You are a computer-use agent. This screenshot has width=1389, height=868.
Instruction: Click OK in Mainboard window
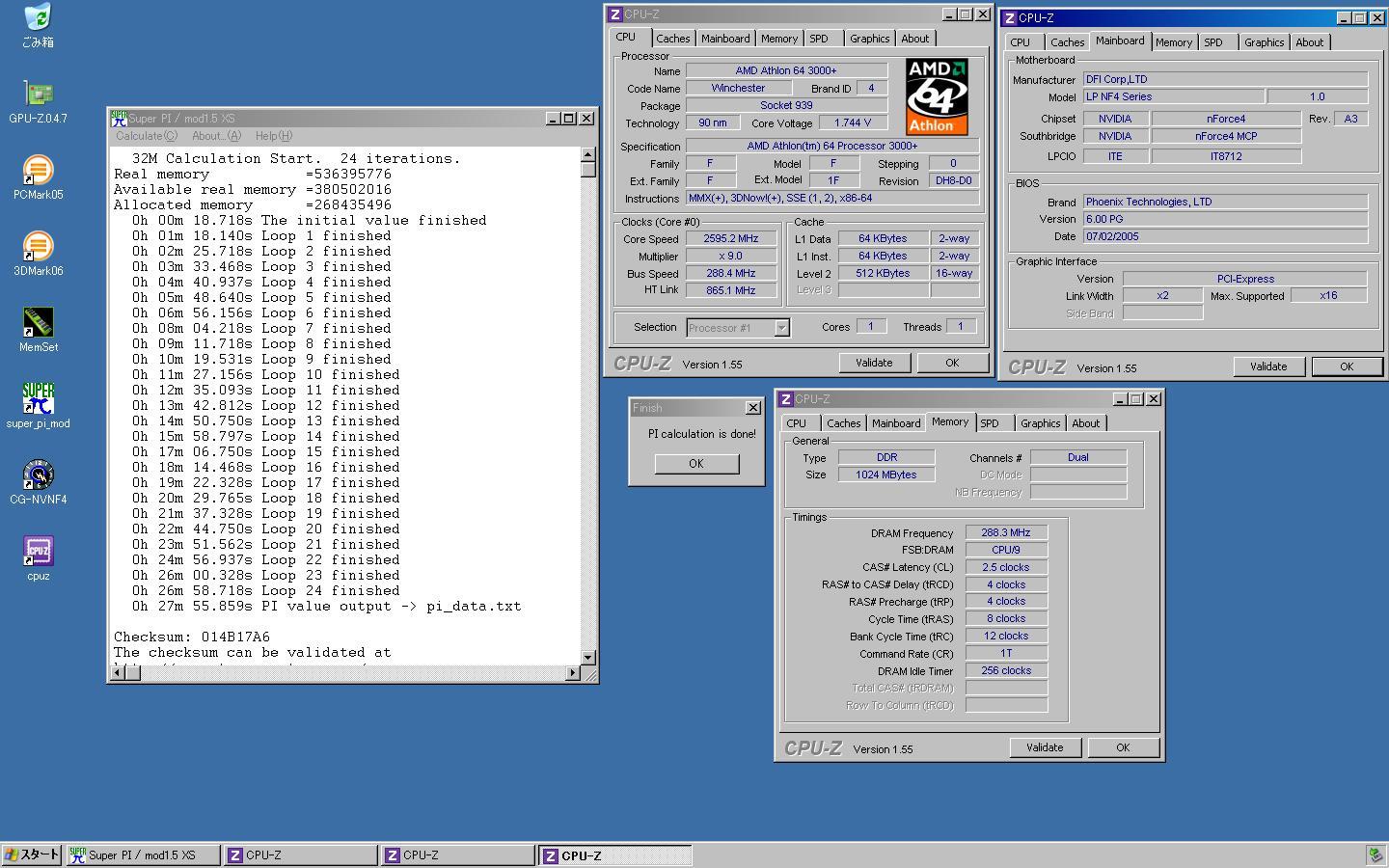(1347, 366)
